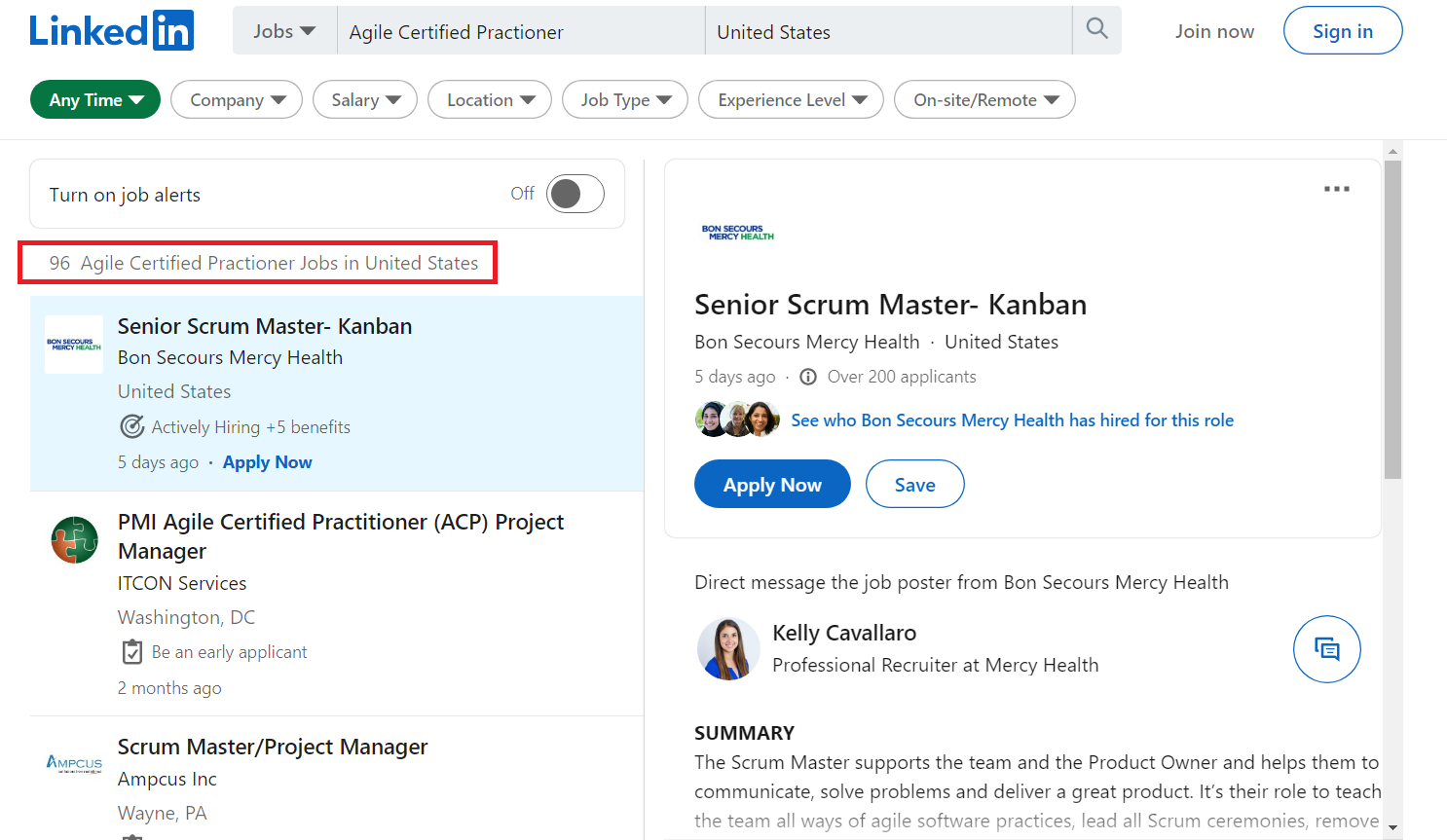Viewport: 1447px width, 840px height.
Task: Click the ITCON Services puzzle logo
Action: pyautogui.click(x=75, y=540)
